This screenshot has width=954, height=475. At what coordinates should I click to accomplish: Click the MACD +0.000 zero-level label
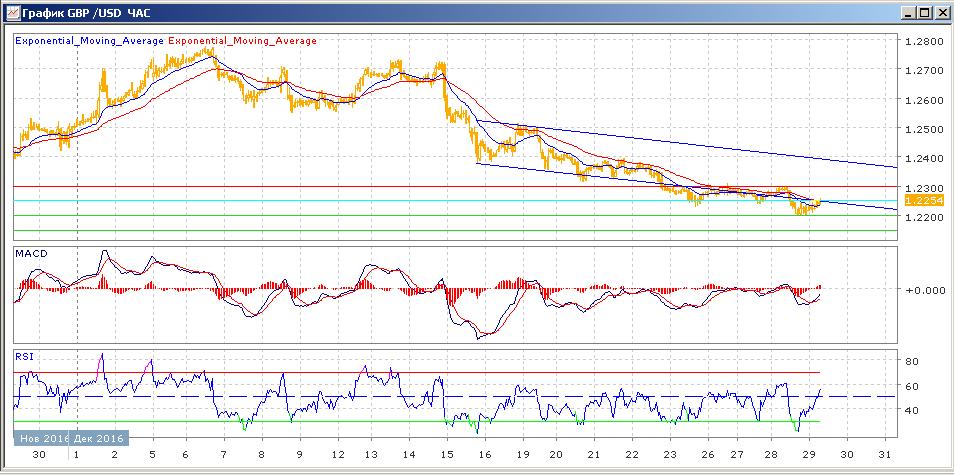tap(921, 290)
